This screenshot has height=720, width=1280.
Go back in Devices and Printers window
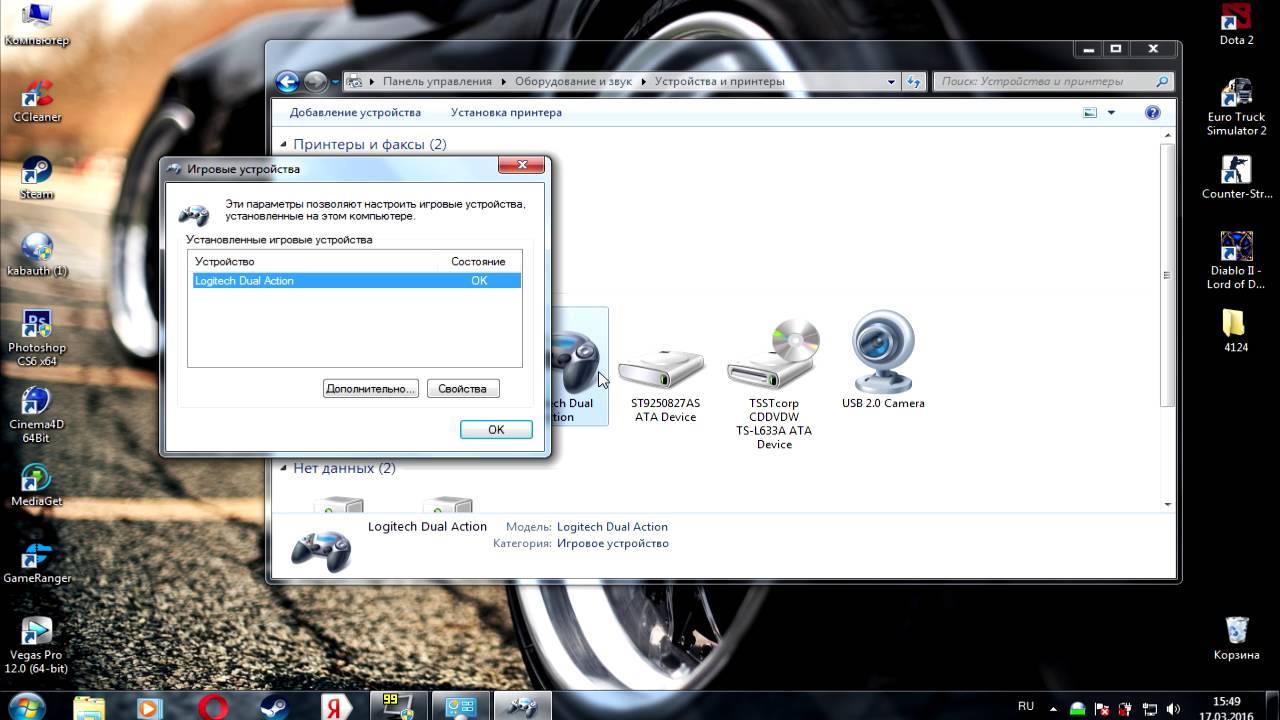point(288,82)
